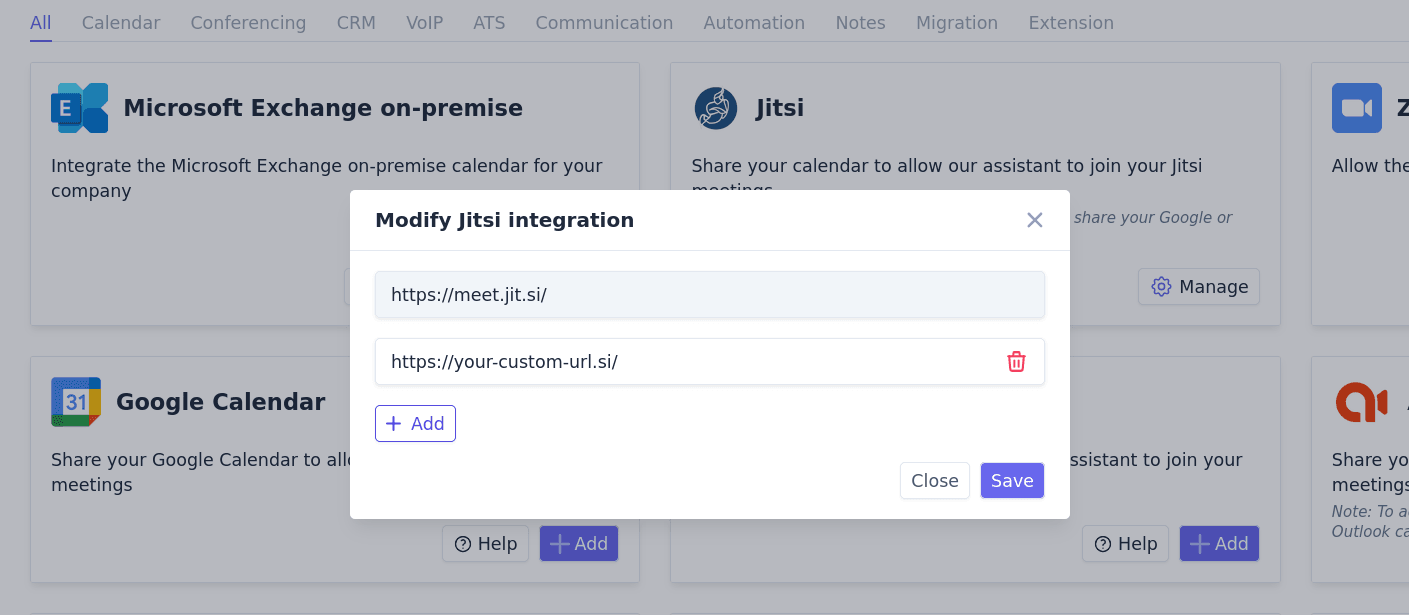Close the Modify Jitsi integration dialog with X
Viewport: 1409px width, 615px height.
[x=1034, y=220]
